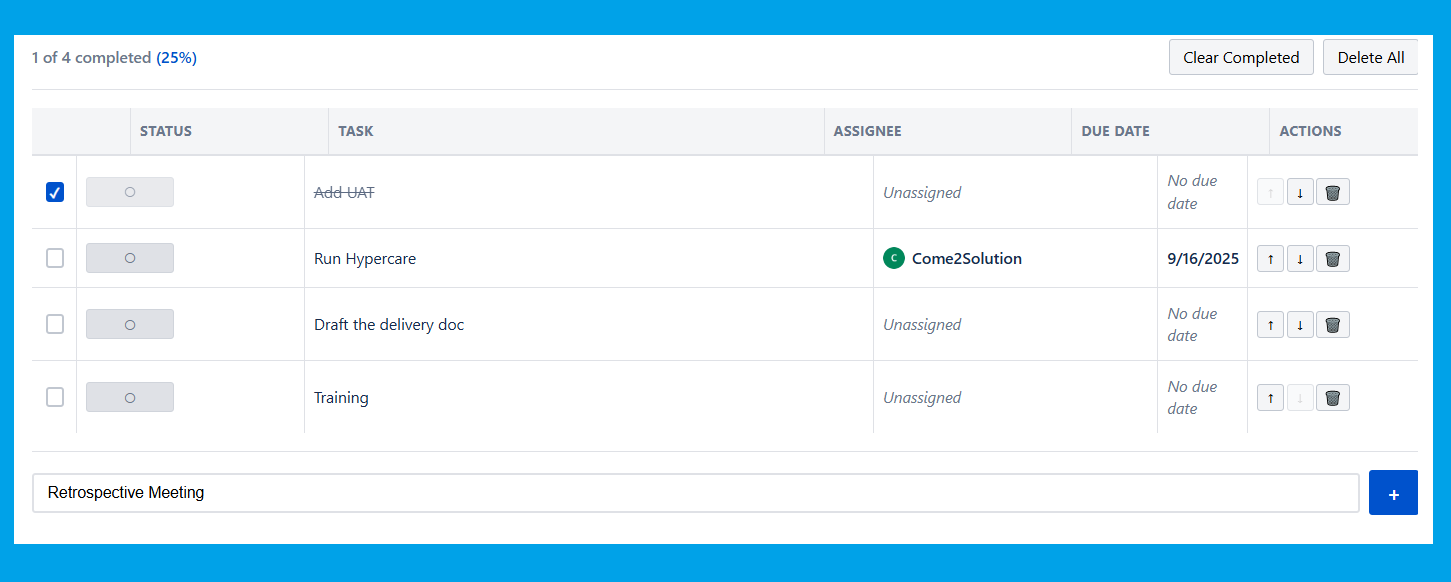1451x582 pixels.
Task: Click the DUE DATE column header
Action: [x=1115, y=131]
